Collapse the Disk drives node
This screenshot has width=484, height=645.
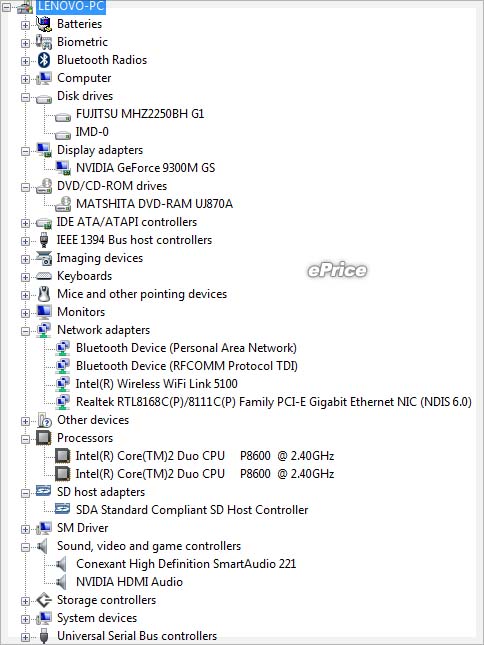pyautogui.click(x=25, y=97)
